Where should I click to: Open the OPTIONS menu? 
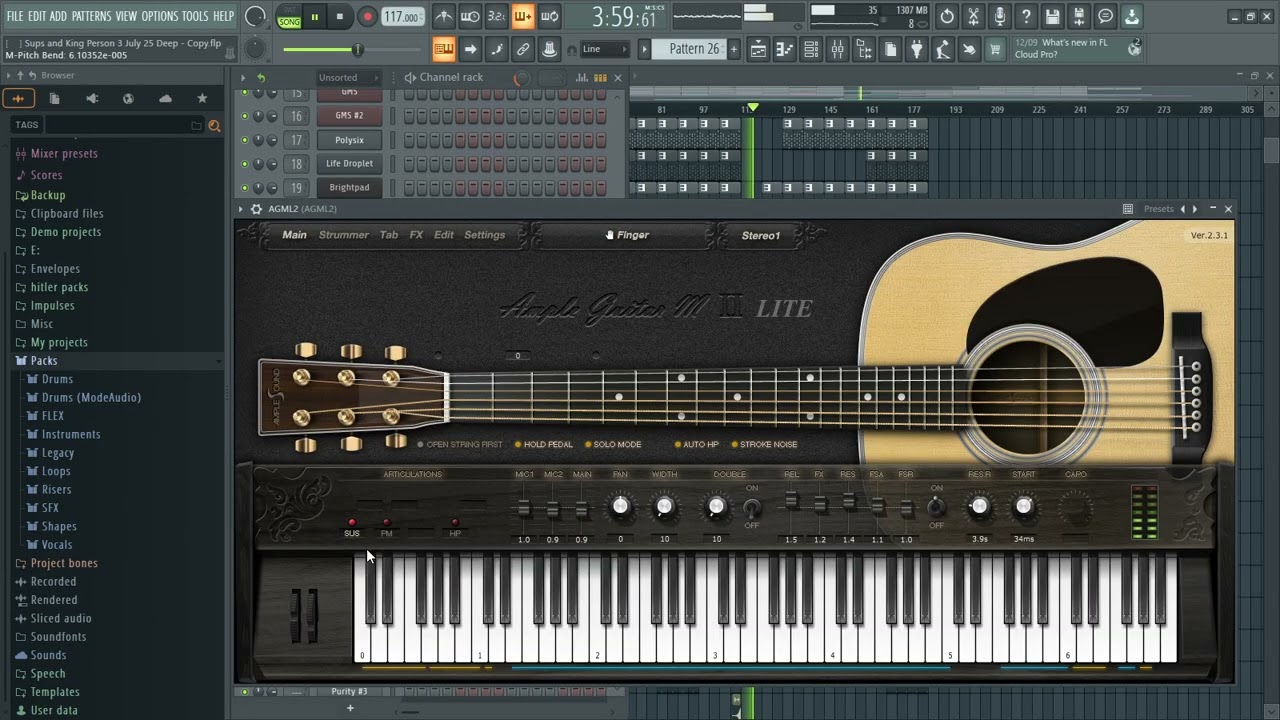click(159, 16)
